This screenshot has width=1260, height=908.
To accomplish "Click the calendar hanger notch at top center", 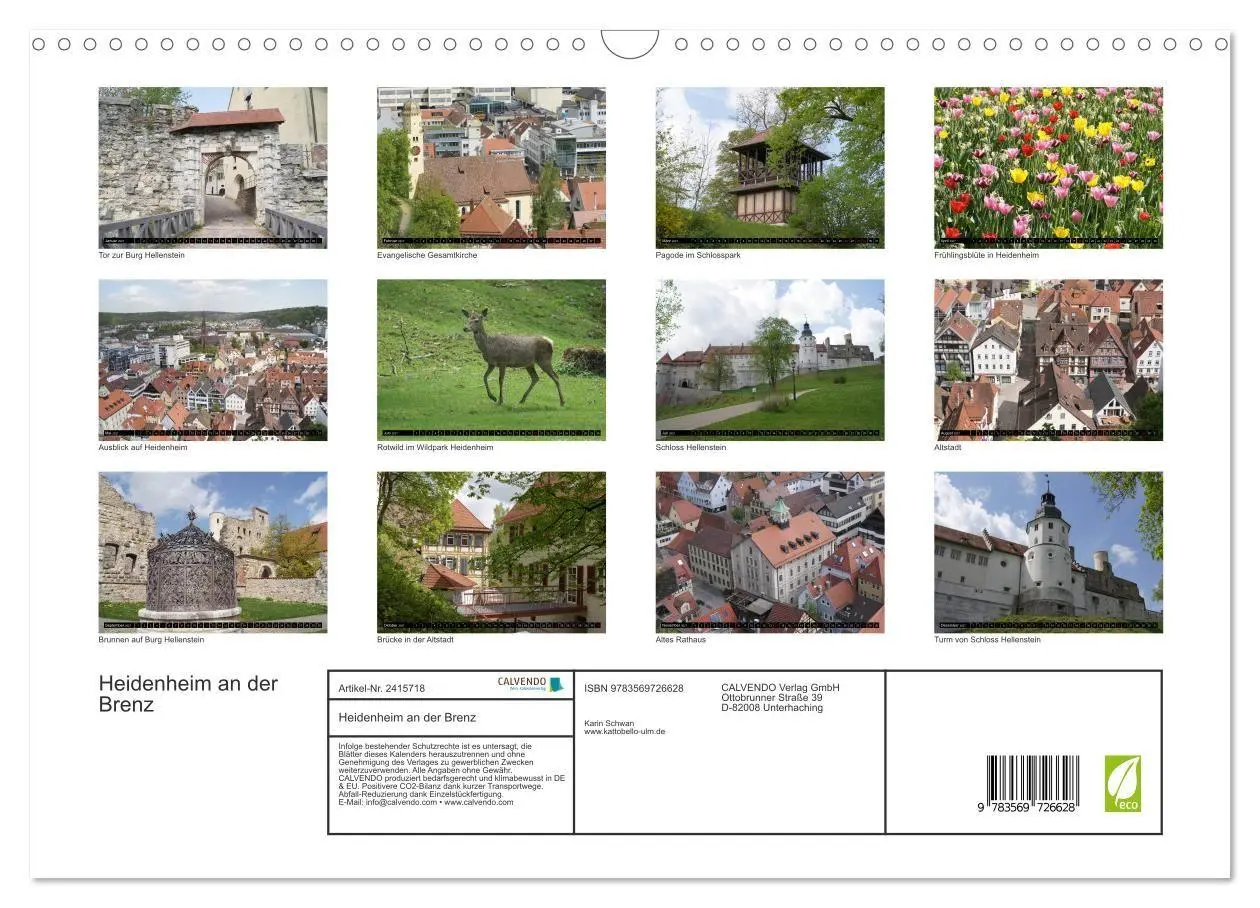I will click(630, 44).
